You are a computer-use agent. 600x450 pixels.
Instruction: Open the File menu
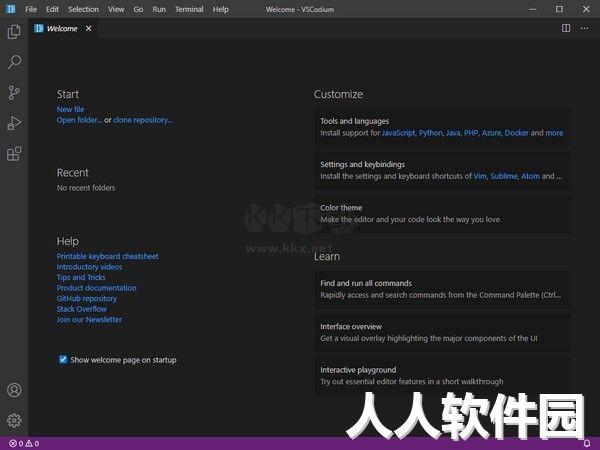coord(31,9)
